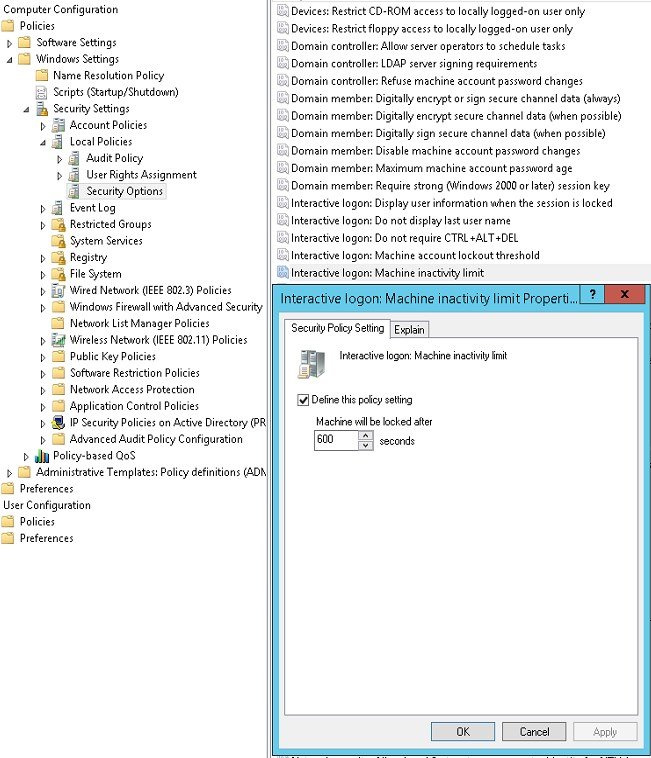651x758 pixels.
Task: Select Network List Manager Policies tree item
Action: tap(140, 323)
